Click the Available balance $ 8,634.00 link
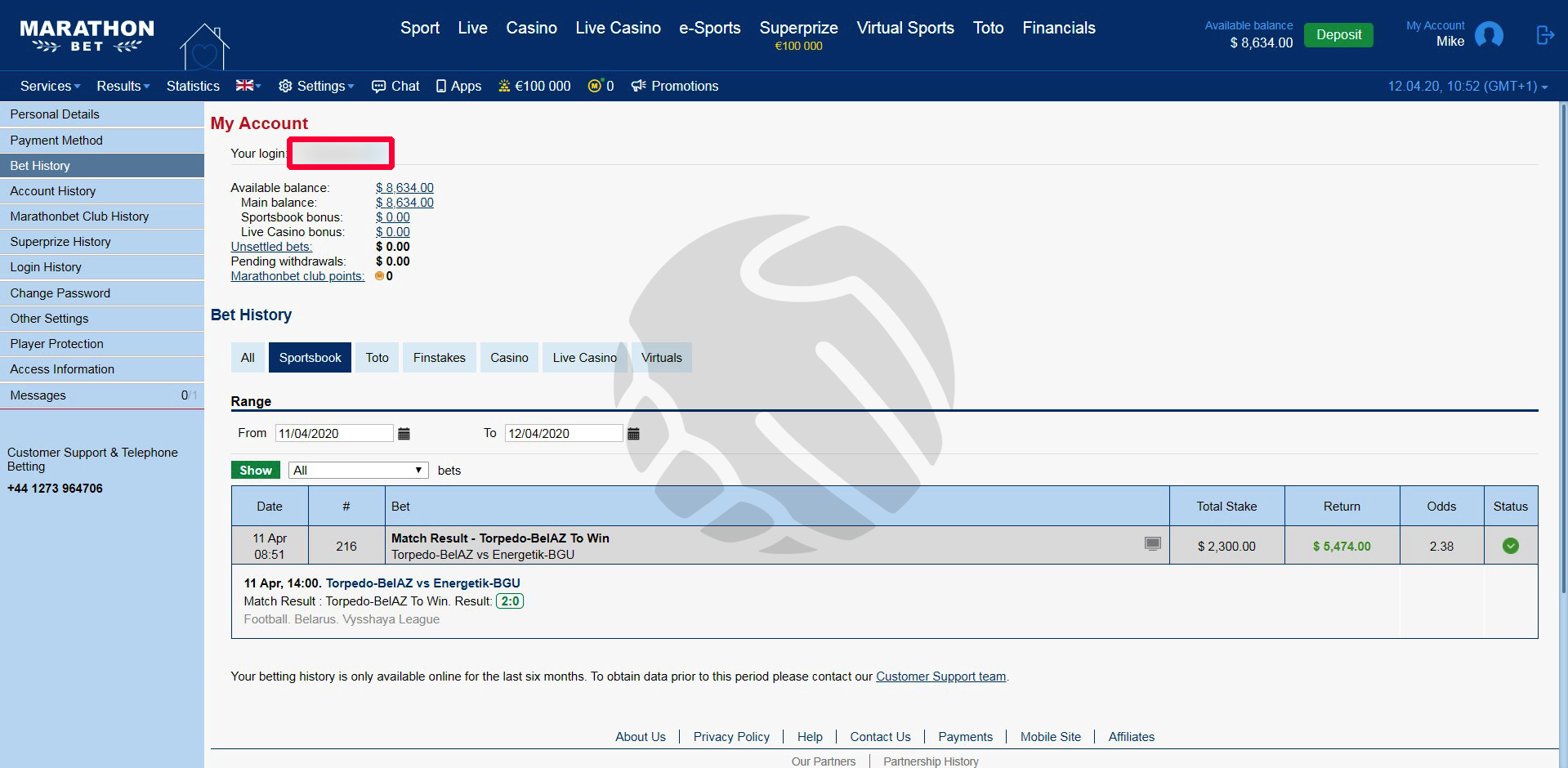The width and height of the screenshot is (1568, 768). tap(404, 188)
